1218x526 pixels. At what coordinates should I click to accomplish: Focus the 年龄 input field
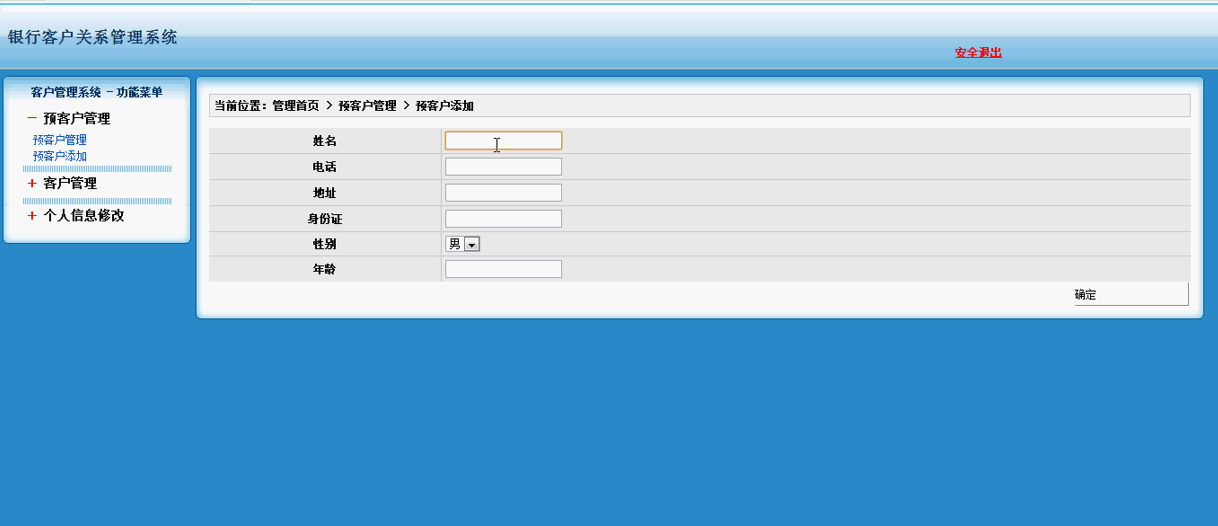pyautogui.click(x=503, y=269)
